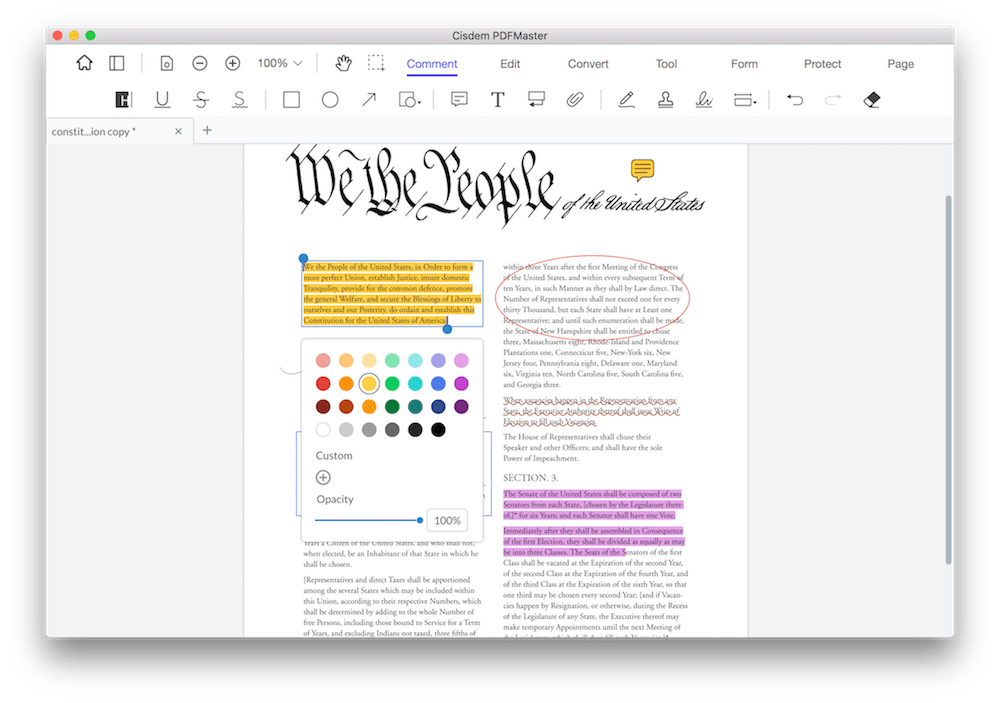The height and width of the screenshot is (703, 1000).
Task: Select the Arrow drawing tool
Action: tap(369, 100)
